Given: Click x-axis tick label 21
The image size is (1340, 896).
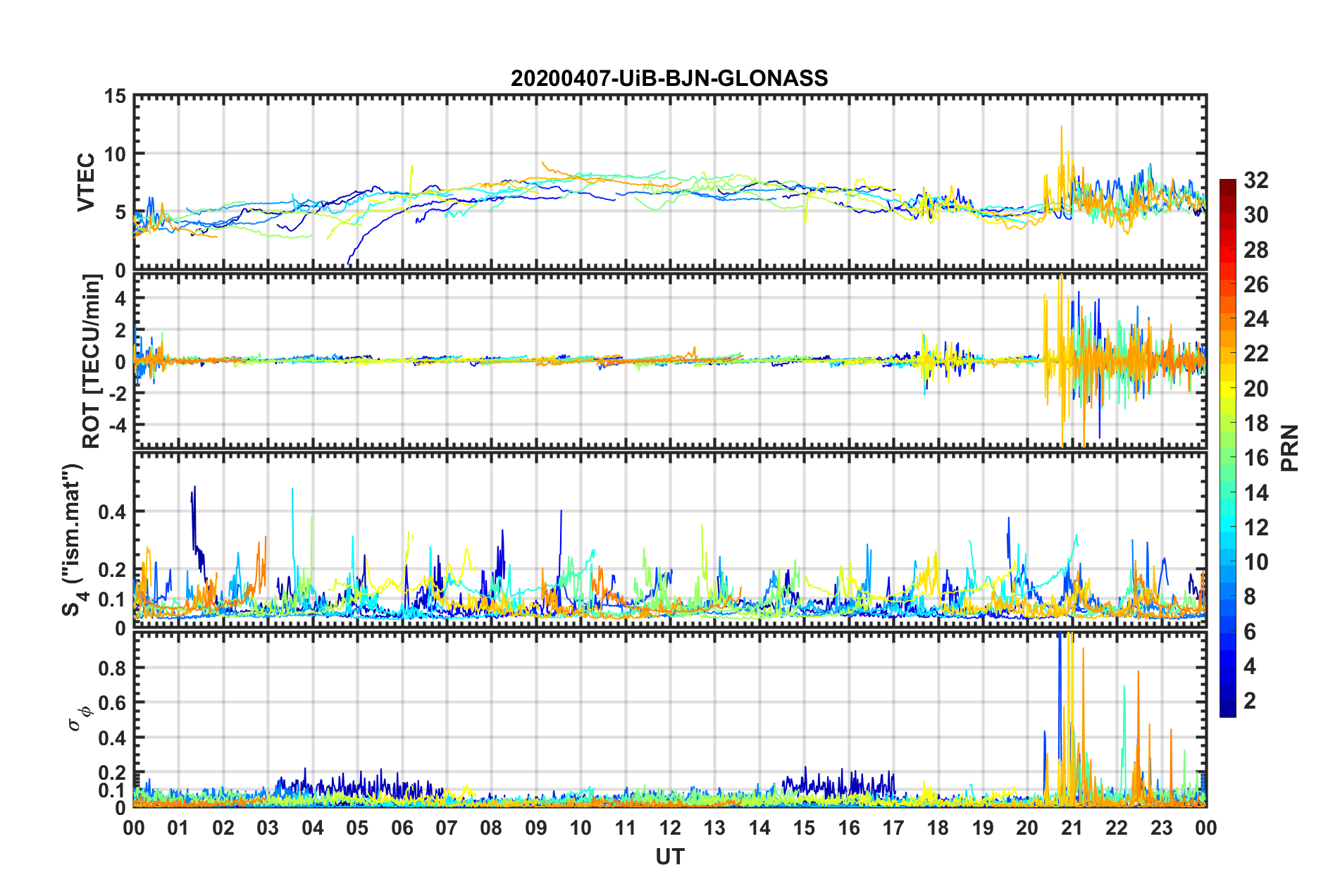Looking at the screenshot, I should 1072,828.
